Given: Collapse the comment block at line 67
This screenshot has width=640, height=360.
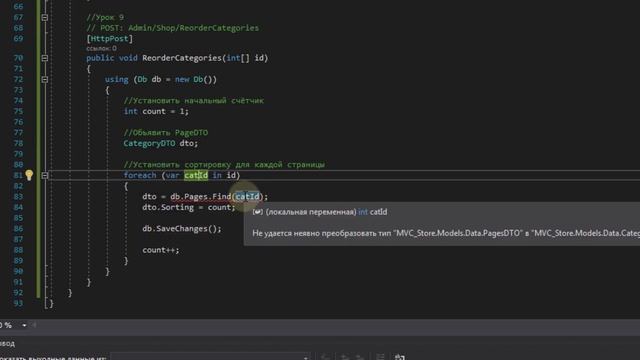Looking at the screenshot, I should tap(44, 18).
